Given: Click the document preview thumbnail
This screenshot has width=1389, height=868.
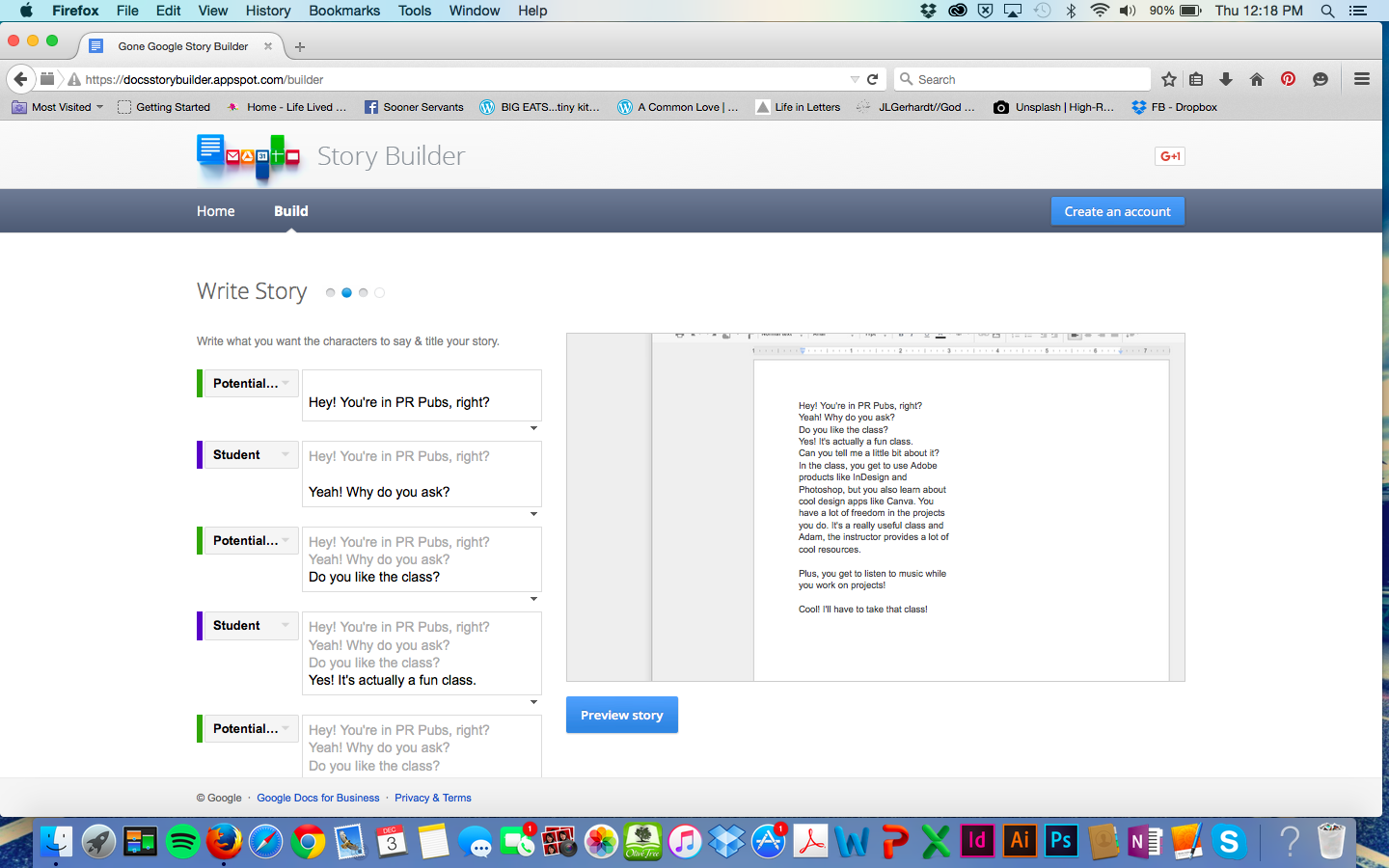Looking at the screenshot, I should [x=875, y=507].
